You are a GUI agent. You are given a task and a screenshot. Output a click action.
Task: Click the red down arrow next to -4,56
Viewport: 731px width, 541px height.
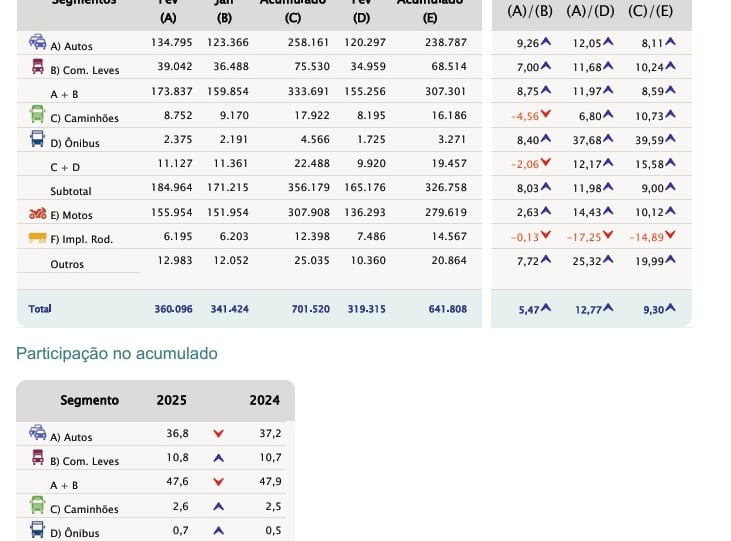[545, 114]
